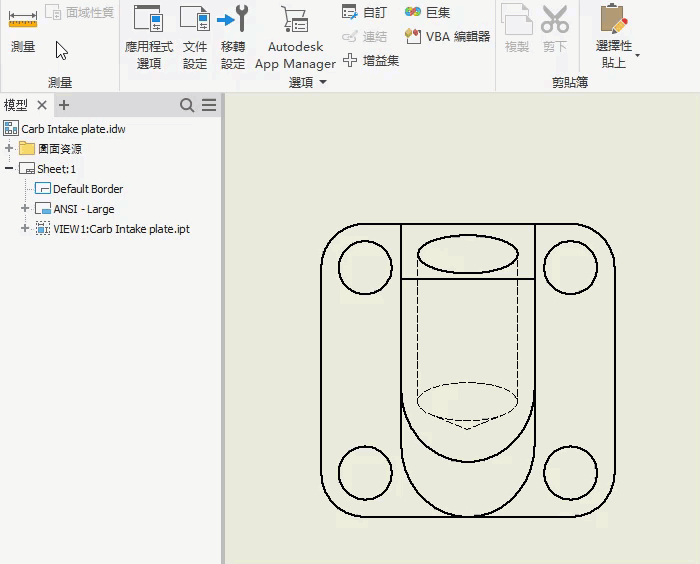Viewport: 700px width, 564px height.
Task: Open 巨集 (Macros)
Action: [428, 12]
